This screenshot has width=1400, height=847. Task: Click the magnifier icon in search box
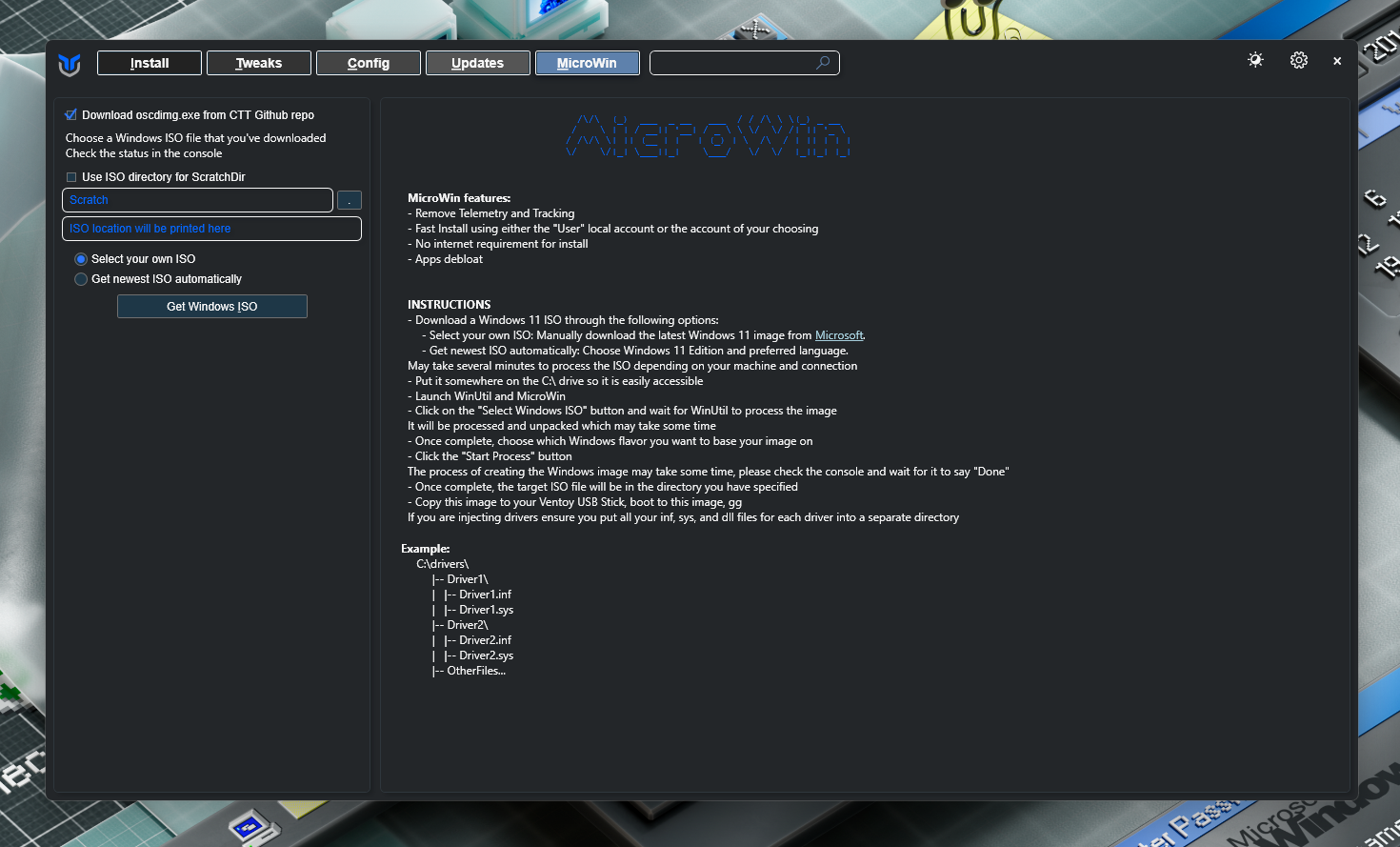[x=823, y=63]
